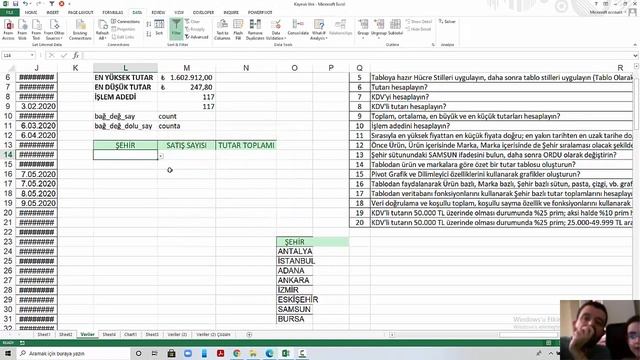The height and width of the screenshot is (360, 640).
Task: Click filter icon in Quick Access Toolbar
Action: (52, 4)
